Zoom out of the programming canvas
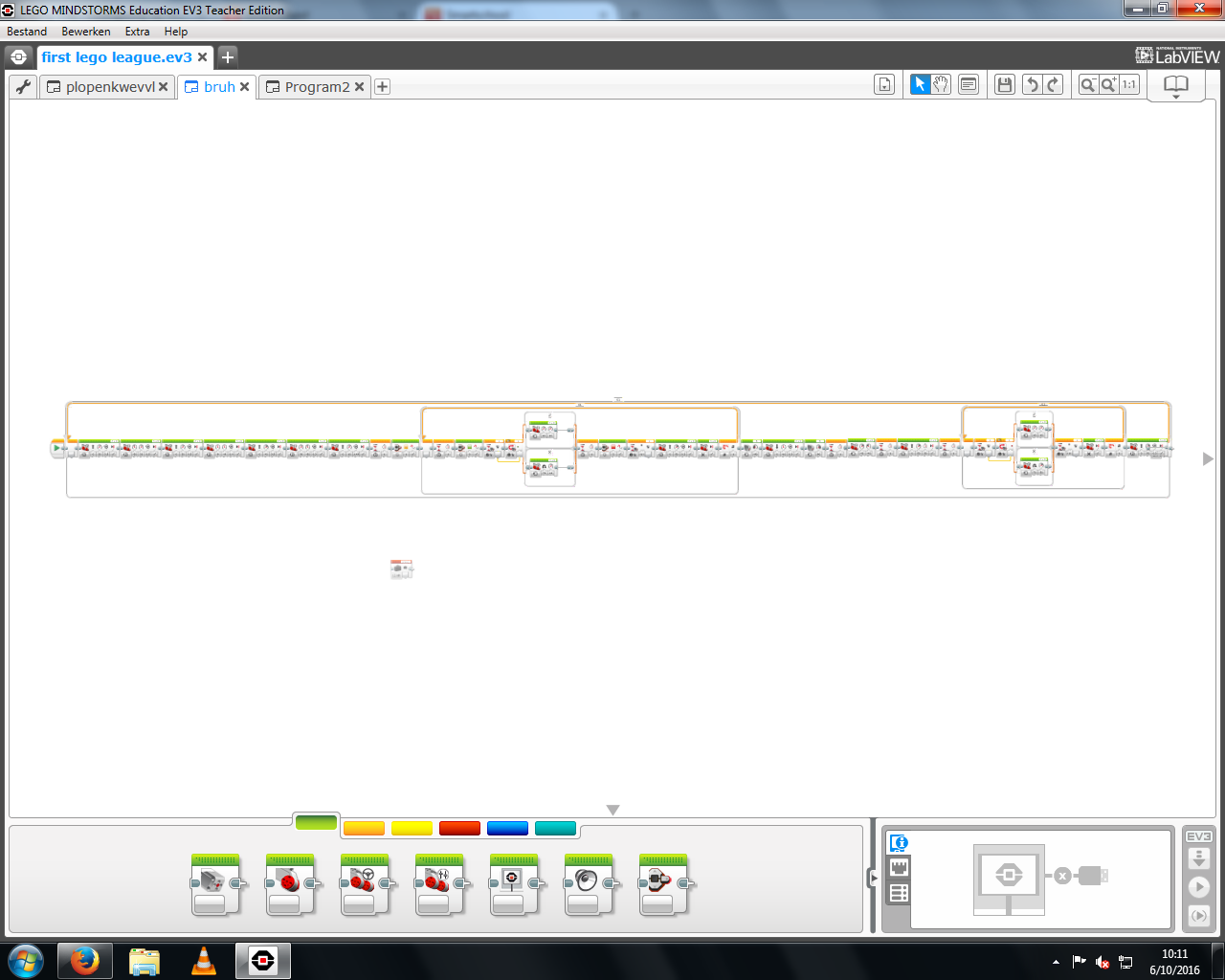This screenshot has width=1225, height=980. [x=1088, y=85]
